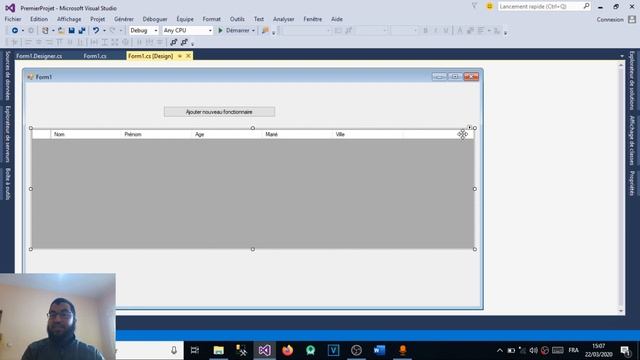This screenshot has width=640, height=360.
Task: Select the Ajouter nouveau fonctionnaire button
Action: (219, 112)
